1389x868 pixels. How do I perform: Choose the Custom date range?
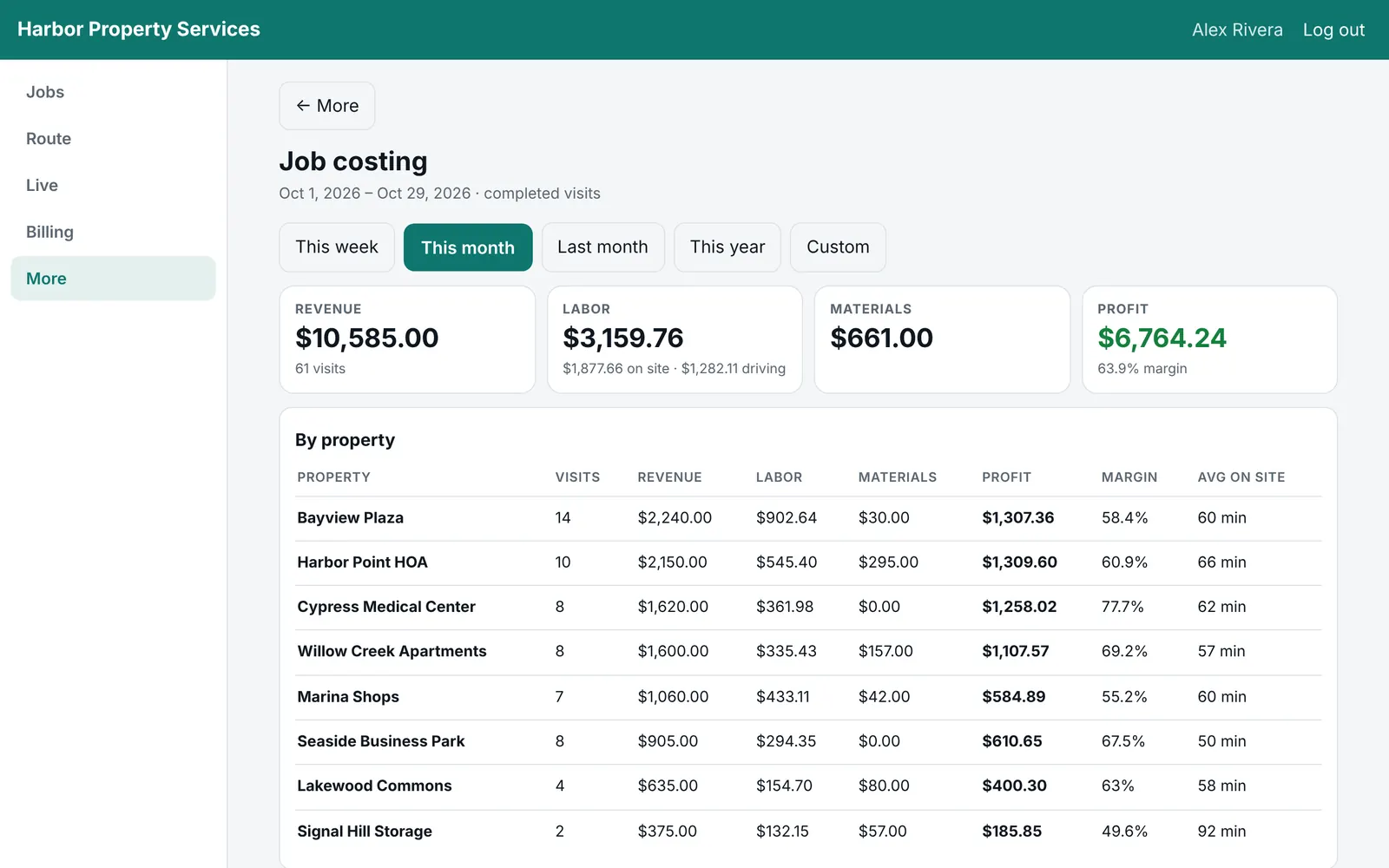(x=838, y=247)
